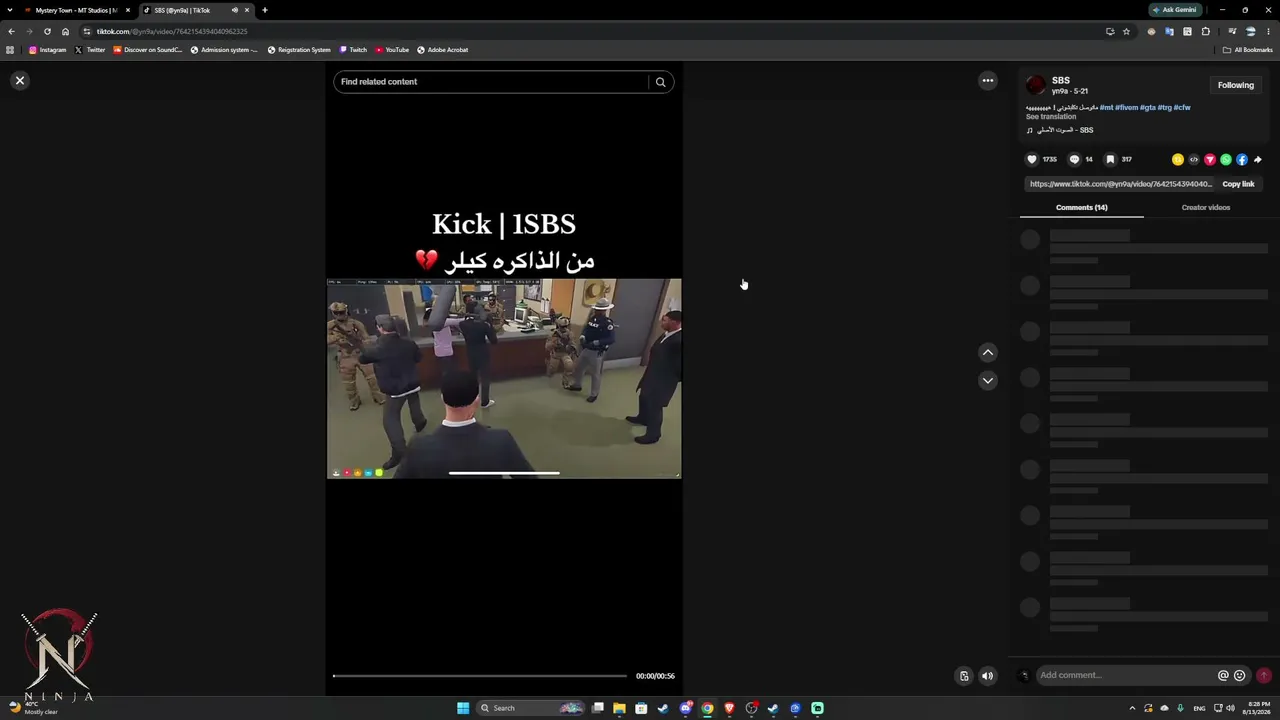The width and height of the screenshot is (1280, 720).
Task: Open a new browser tab
Action: 265,10
